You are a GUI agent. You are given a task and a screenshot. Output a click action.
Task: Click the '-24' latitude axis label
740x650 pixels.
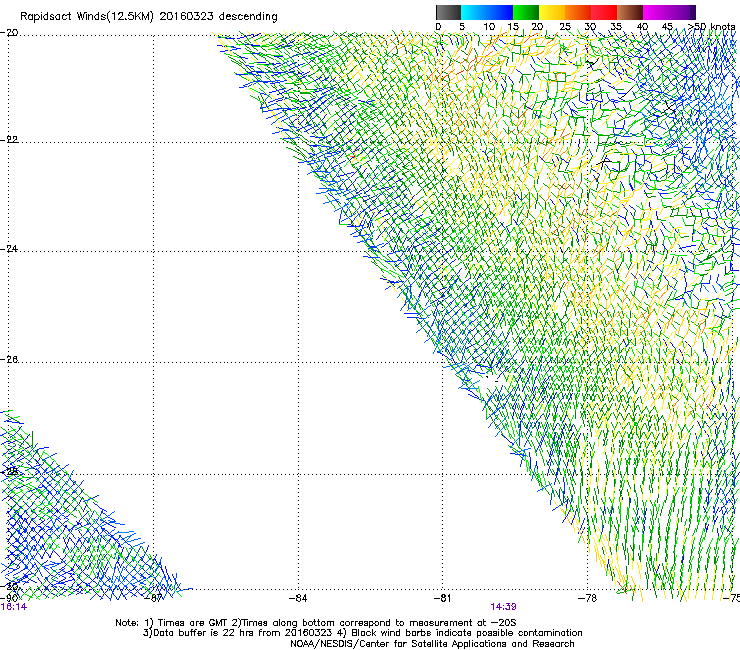click(9, 249)
